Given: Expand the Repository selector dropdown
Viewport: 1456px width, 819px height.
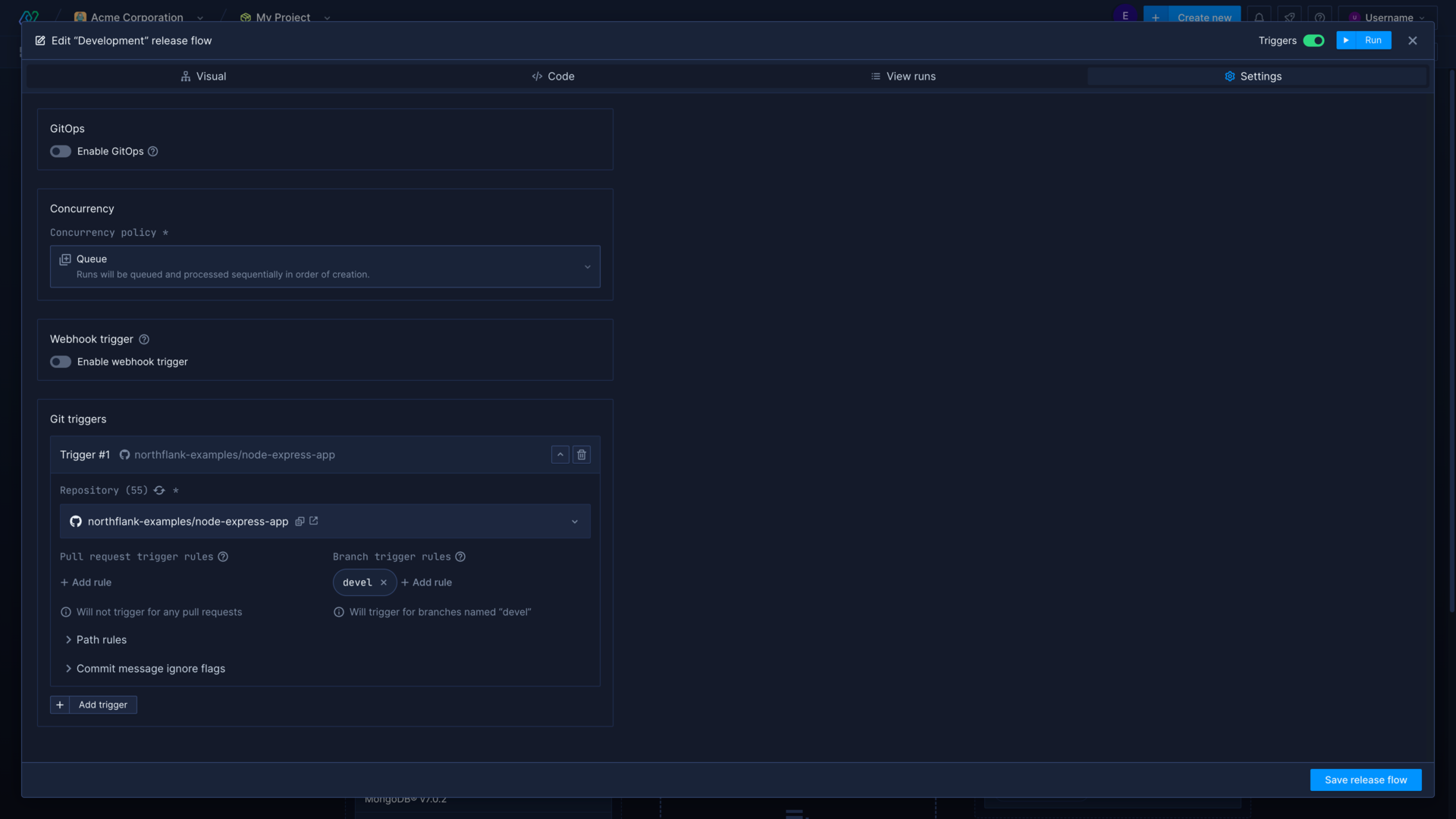Looking at the screenshot, I should click(x=577, y=521).
